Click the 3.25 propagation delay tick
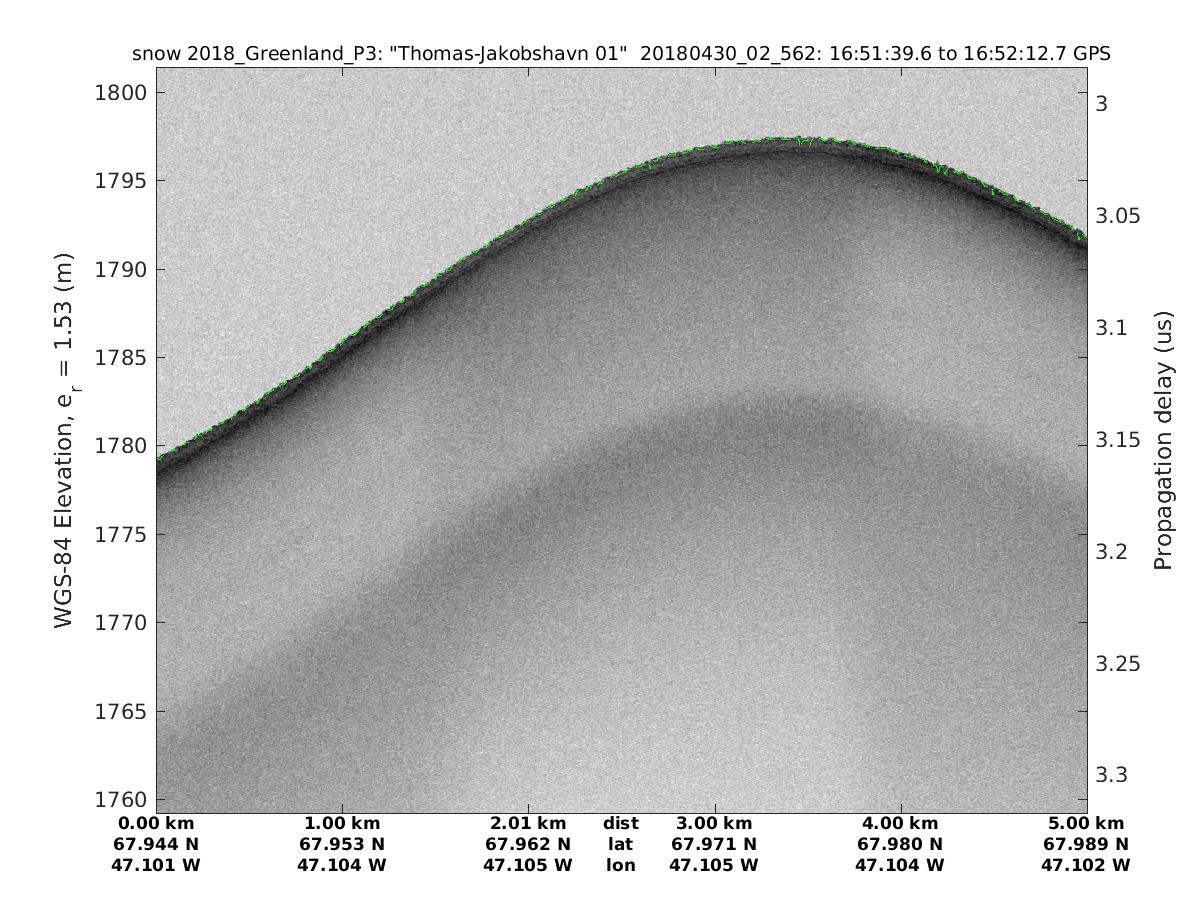Screen dimensions: 1200x900 pyautogui.click(x=1120, y=664)
